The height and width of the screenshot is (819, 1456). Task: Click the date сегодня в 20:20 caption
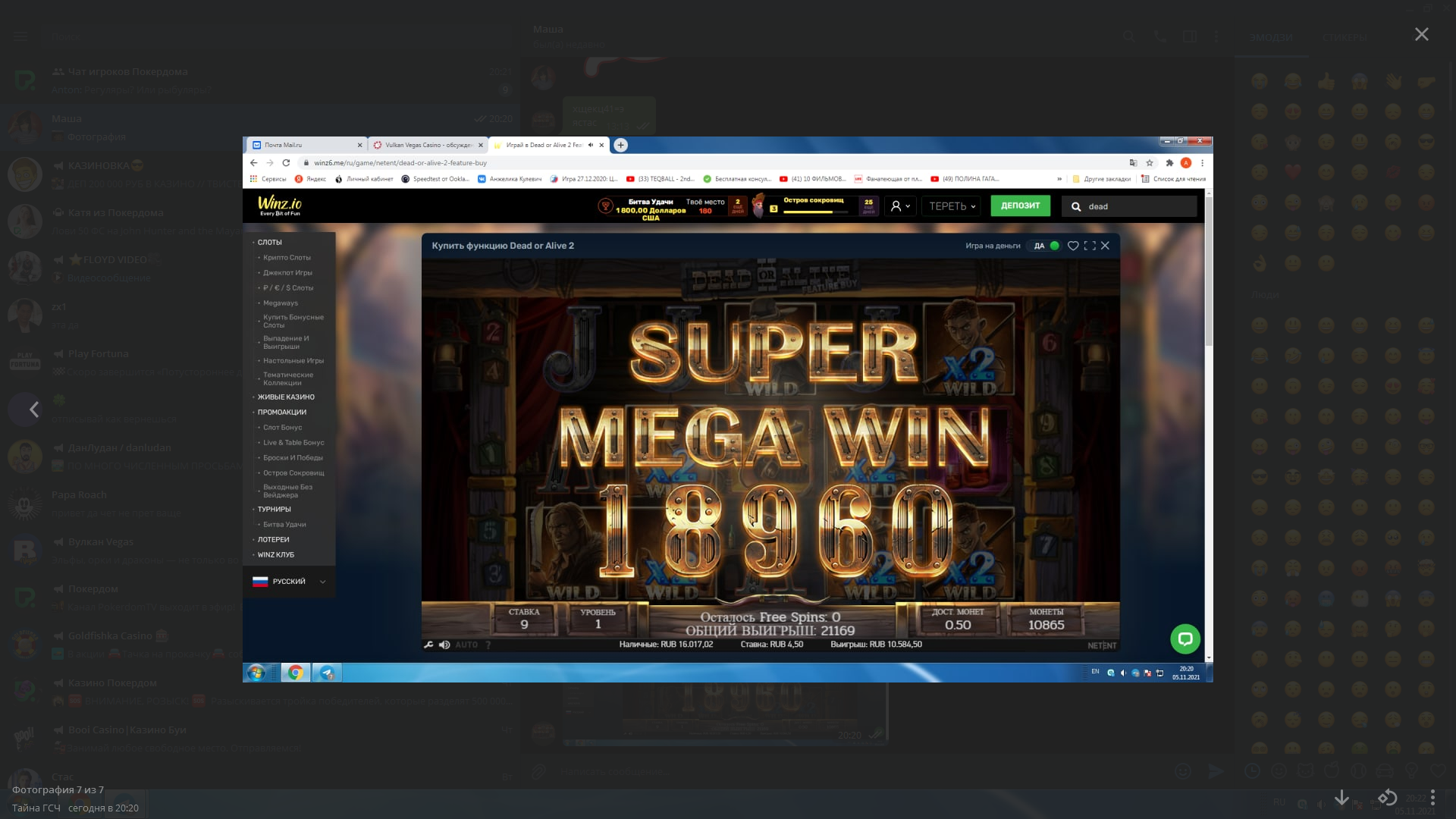tap(103, 808)
